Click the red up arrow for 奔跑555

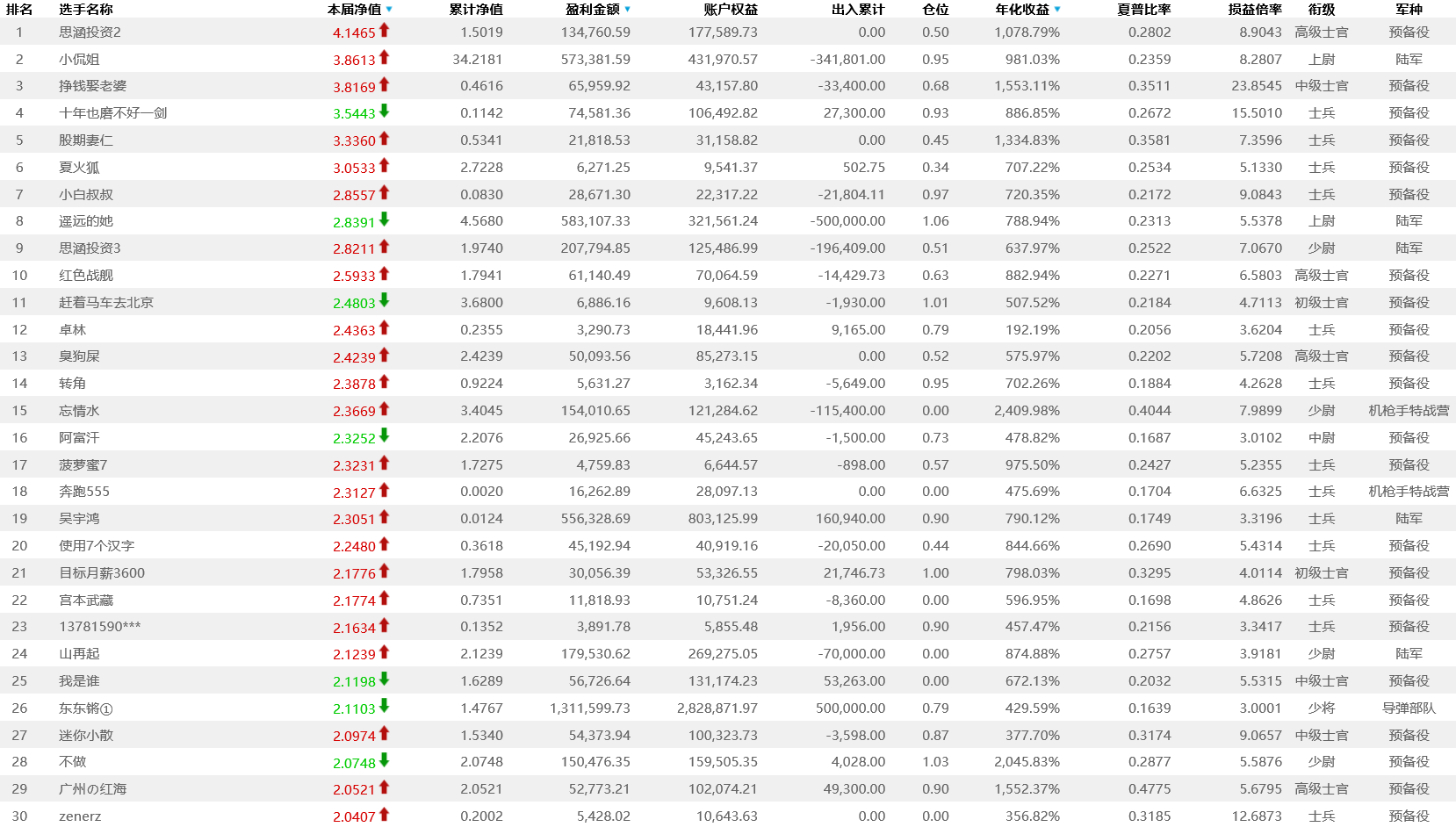(384, 490)
